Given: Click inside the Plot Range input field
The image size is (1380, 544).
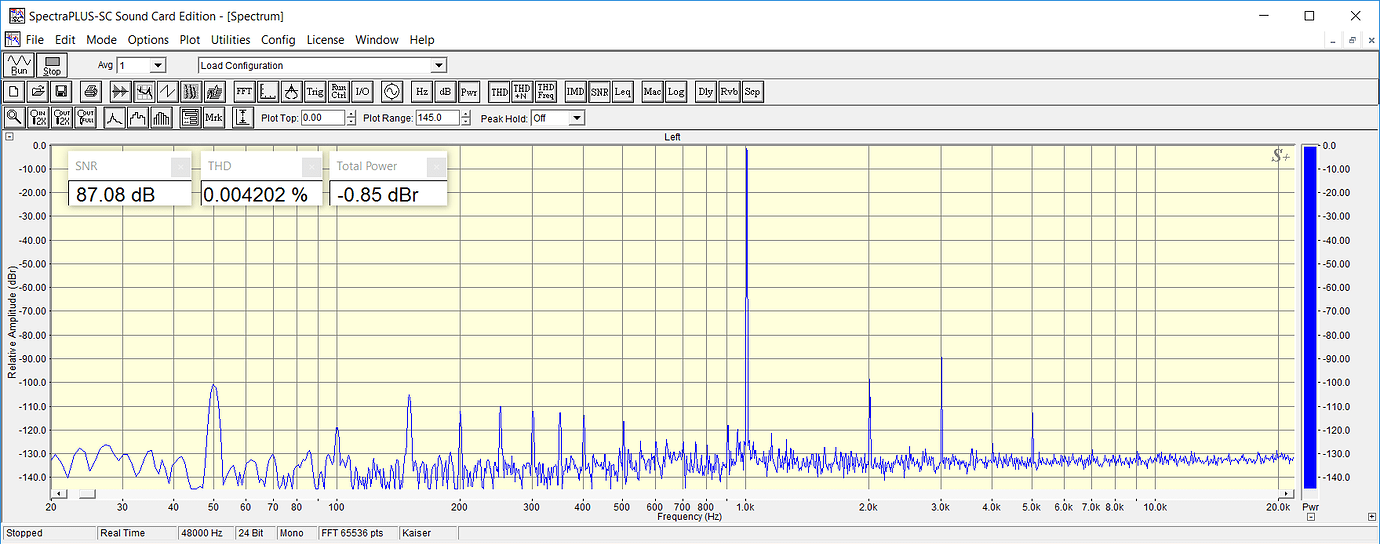Looking at the screenshot, I should (x=437, y=118).
